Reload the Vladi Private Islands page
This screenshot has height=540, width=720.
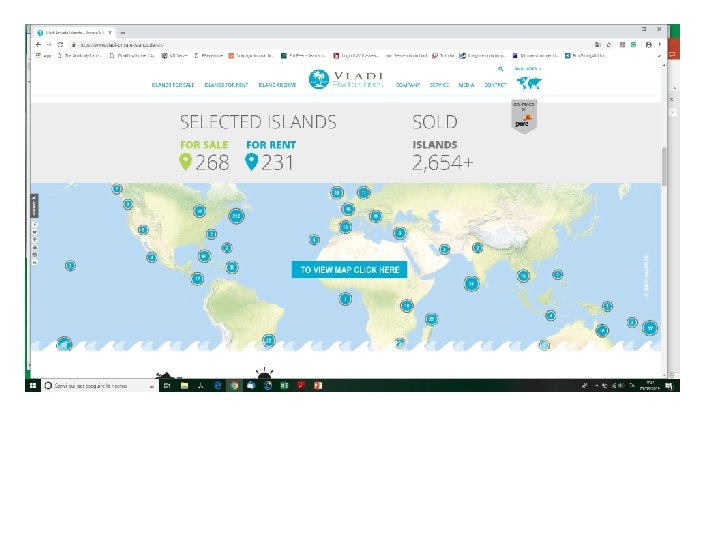coord(60,45)
